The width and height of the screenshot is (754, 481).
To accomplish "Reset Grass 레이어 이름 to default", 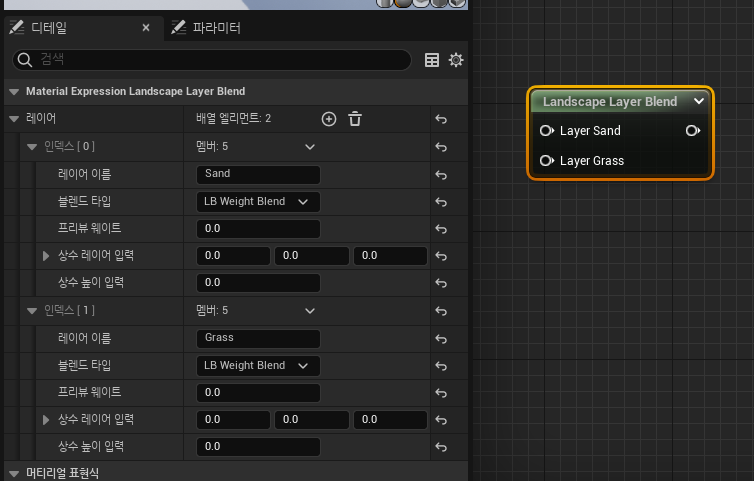I will pyautogui.click(x=441, y=339).
